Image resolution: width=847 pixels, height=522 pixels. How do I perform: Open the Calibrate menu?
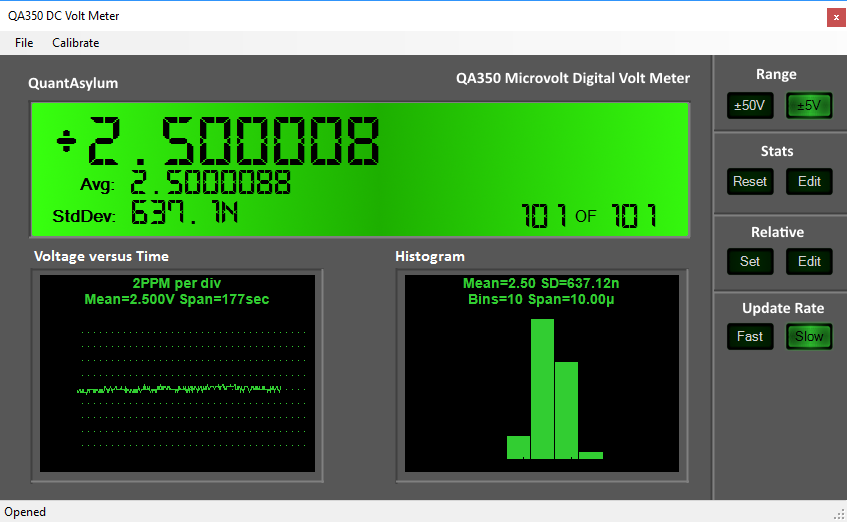pyautogui.click(x=76, y=43)
